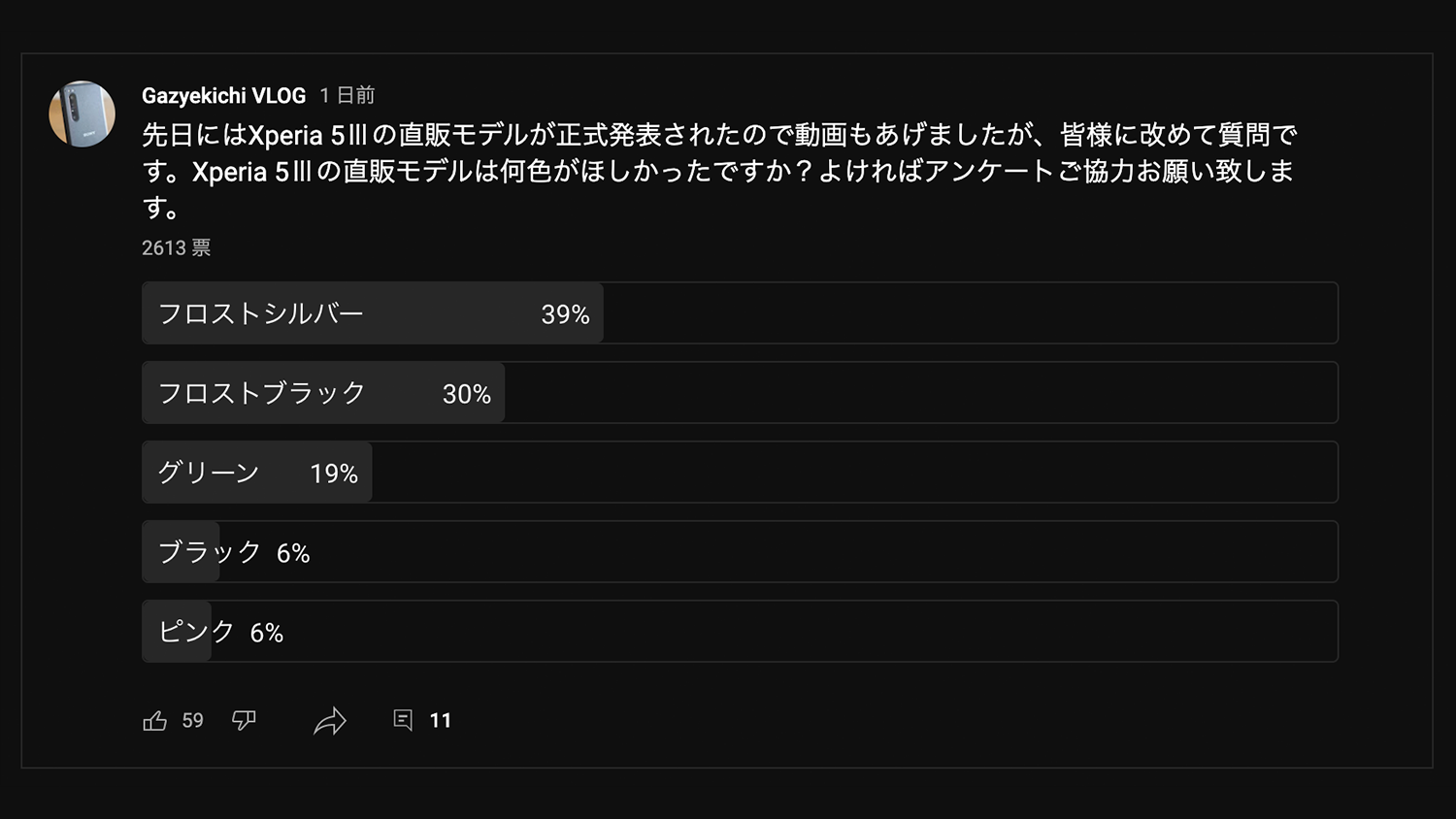Pick the ブラック poll choice

pyautogui.click(x=210, y=552)
